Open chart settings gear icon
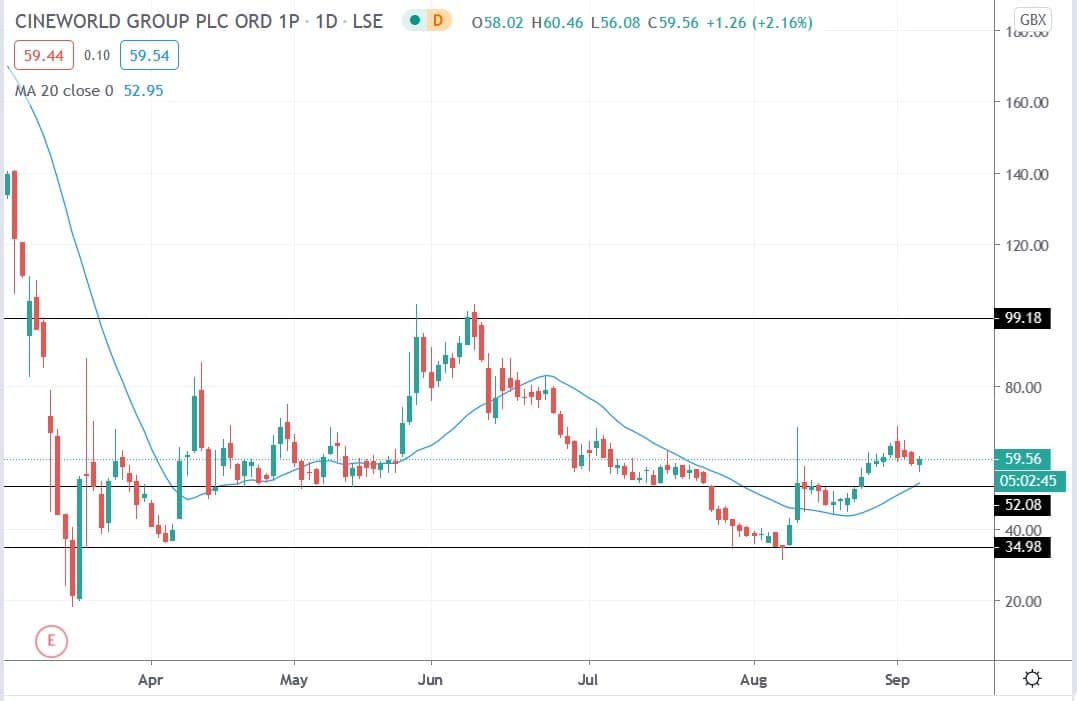Viewport: 1077px width, 701px height. tap(1032, 679)
